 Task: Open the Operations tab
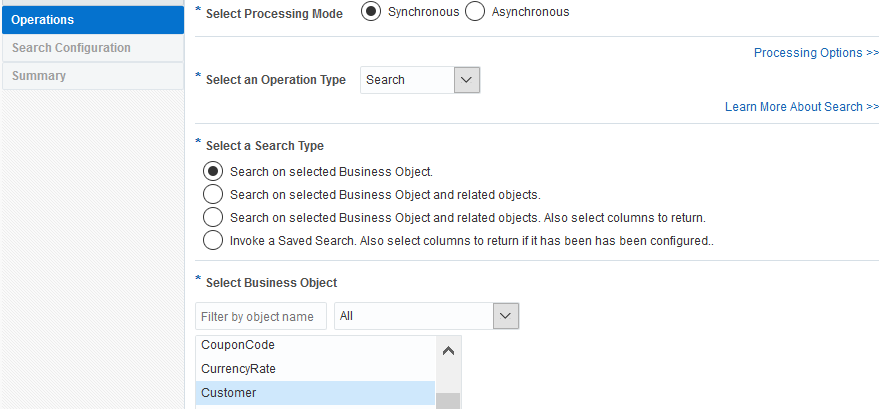(92, 20)
